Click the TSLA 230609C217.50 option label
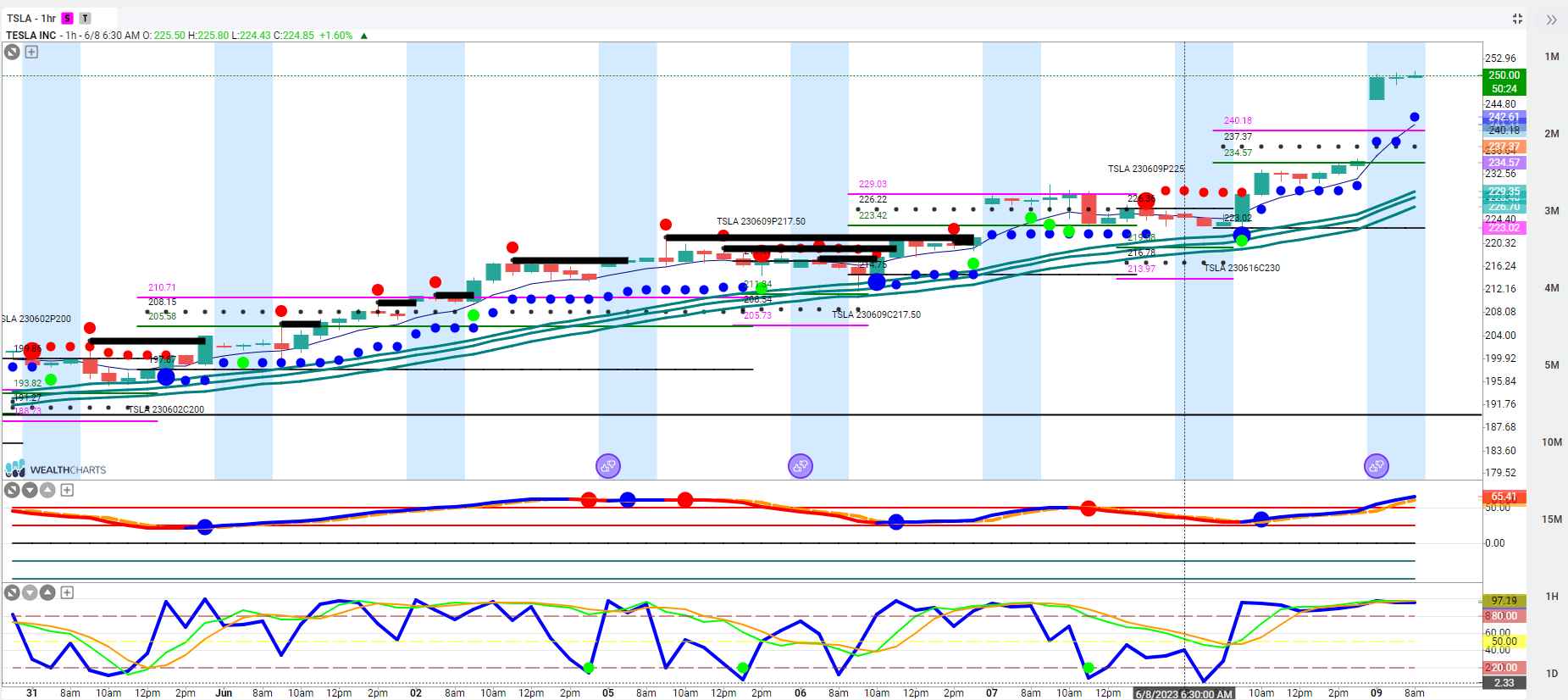 pos(876,314)
